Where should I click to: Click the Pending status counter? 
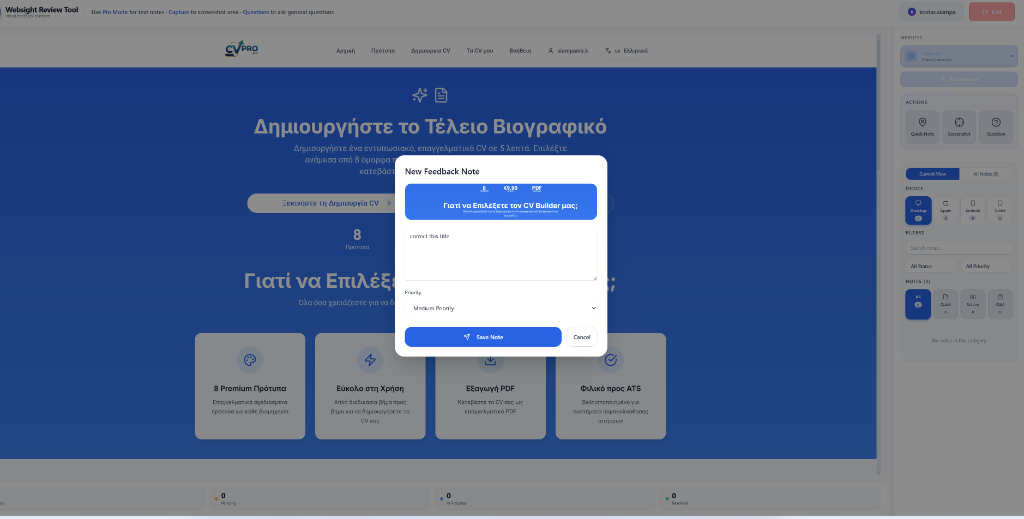(x=320, y=499)
